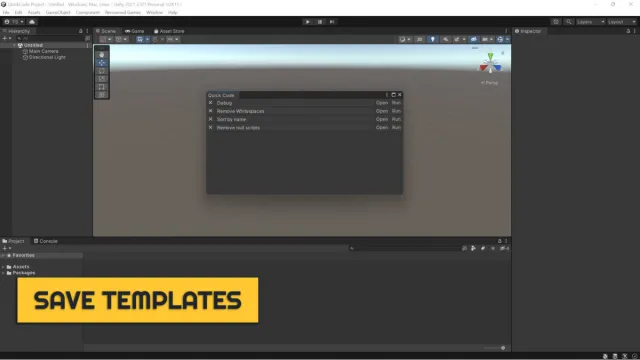Open Quick Code window options menu

point(387,95)
